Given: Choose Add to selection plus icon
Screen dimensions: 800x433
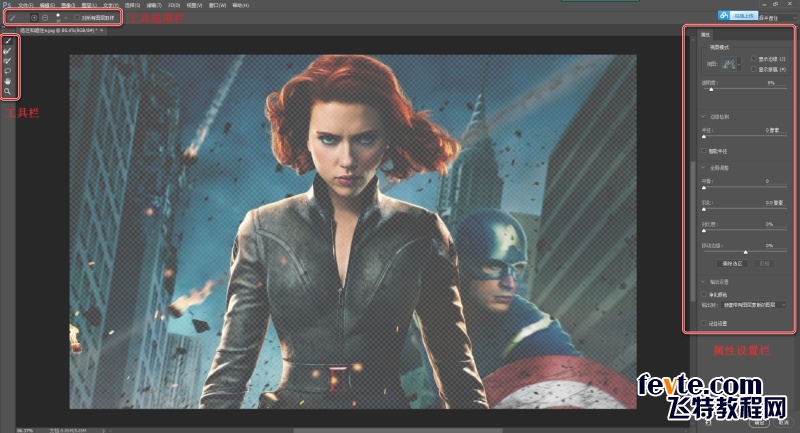Looking at the screenshot, I should 34,17.
